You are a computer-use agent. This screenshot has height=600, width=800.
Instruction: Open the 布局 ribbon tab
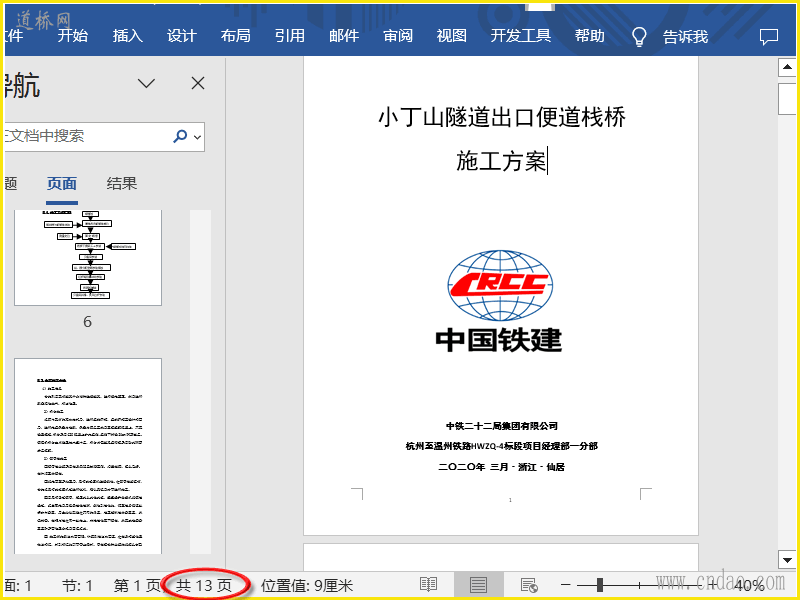236,36
